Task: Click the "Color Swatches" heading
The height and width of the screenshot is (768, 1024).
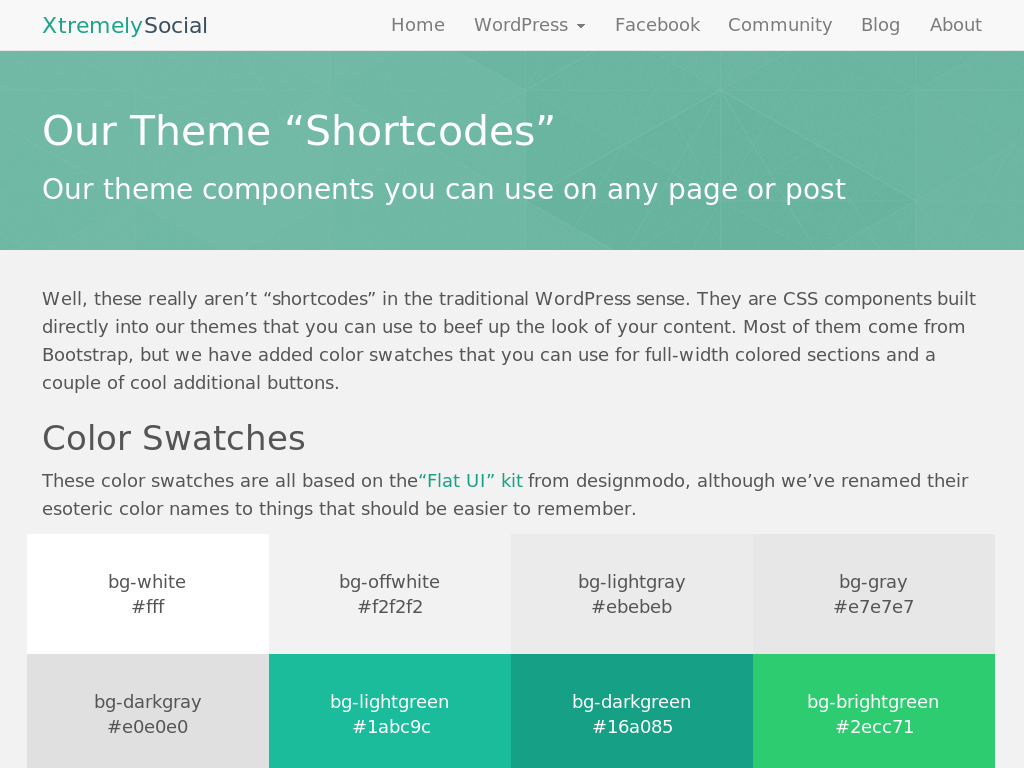Action: [174, 438]
